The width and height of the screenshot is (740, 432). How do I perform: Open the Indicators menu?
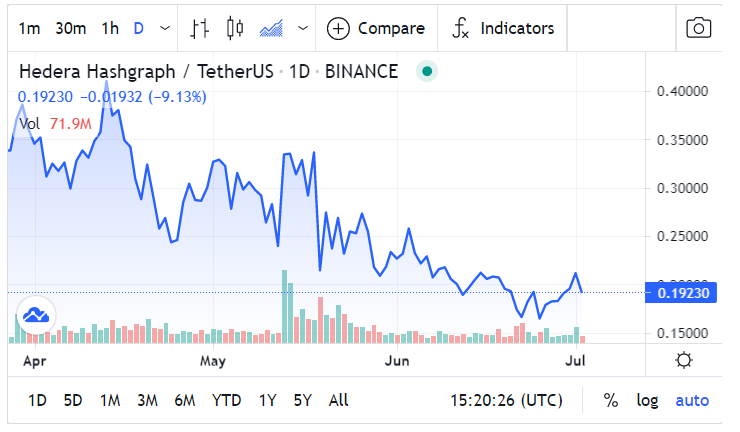(503, 28)
